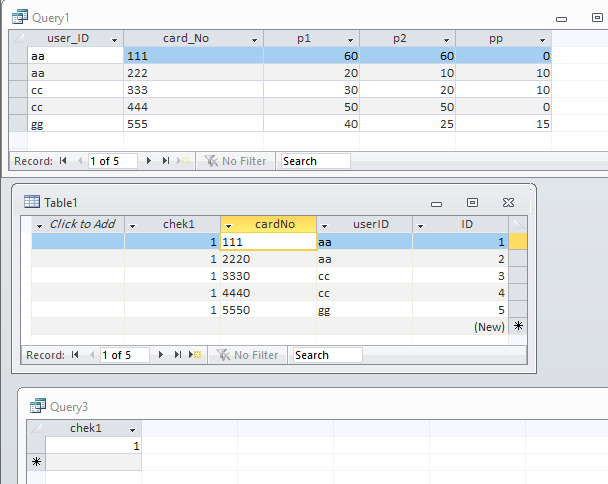Click the Table1 datasheet window icon
This screenshot has height=484, width=608.
pyautogui.click(x=31, y=202)
